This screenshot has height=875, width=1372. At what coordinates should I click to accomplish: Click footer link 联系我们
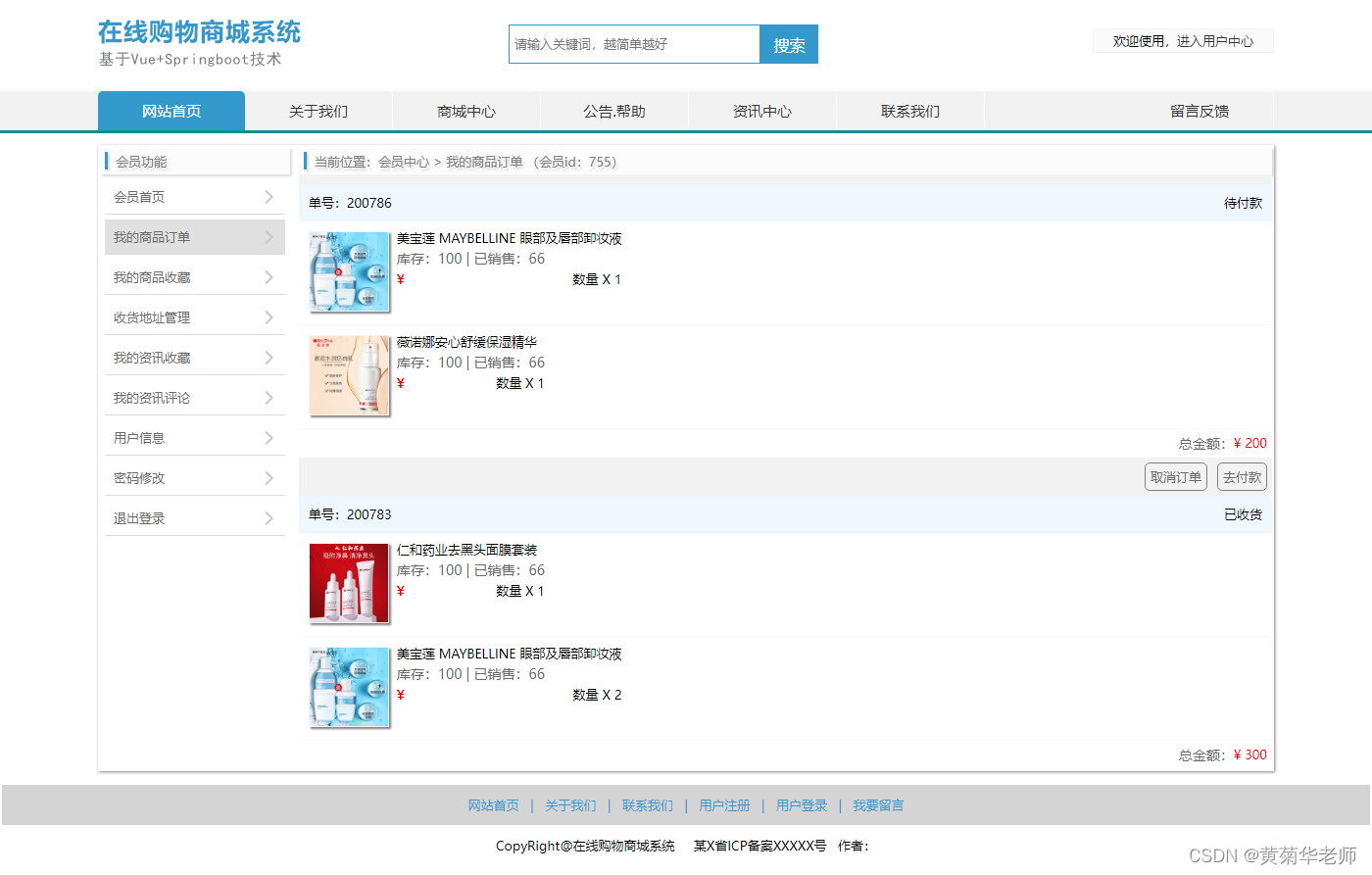pyautogui.click(x=648, y=805)
